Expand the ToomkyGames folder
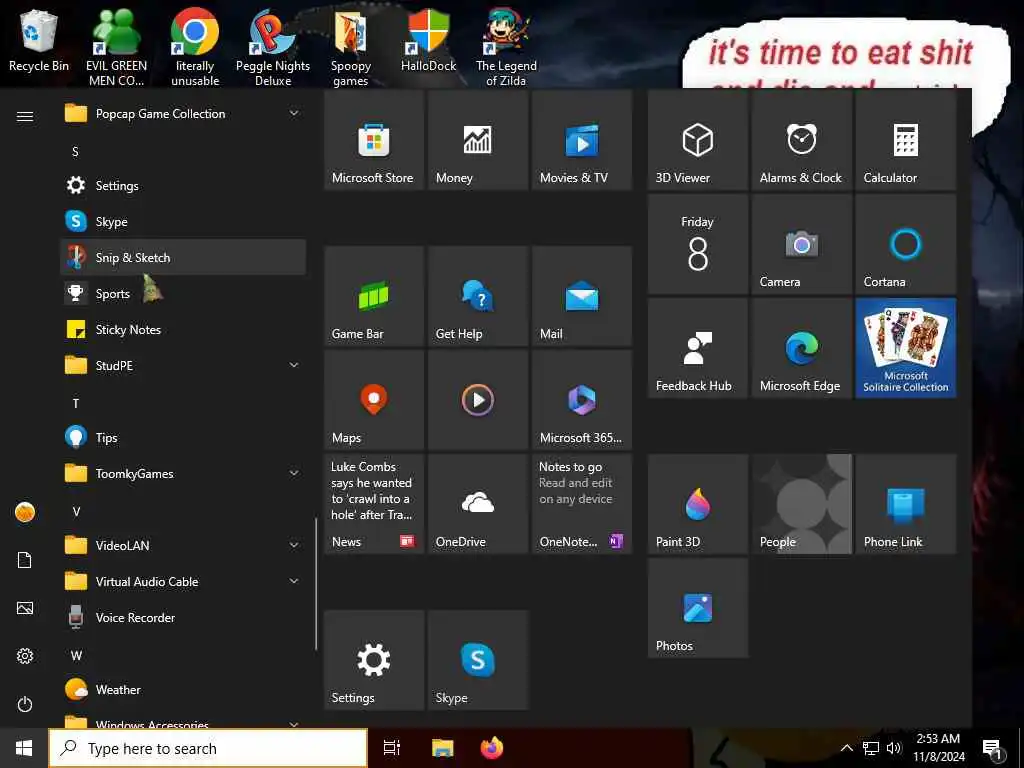This screenshot has height=768, width=1024. coord(183,473)
